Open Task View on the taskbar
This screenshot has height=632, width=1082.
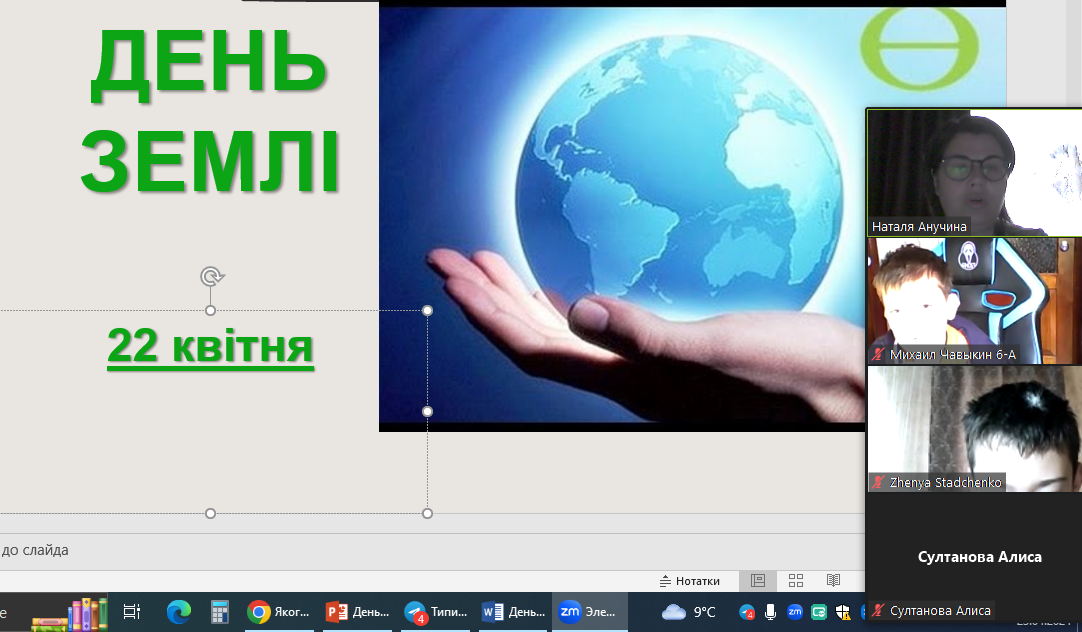[131, 611]
